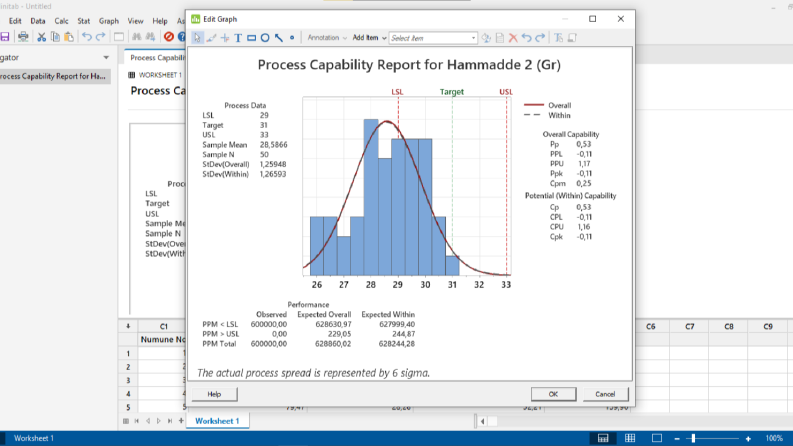Open the Annotation dropdown
This screenshot has height=446, width=793.
327,38
